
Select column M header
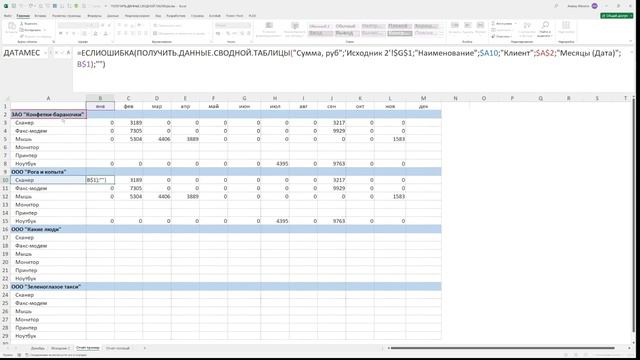[x=423, y=98]
